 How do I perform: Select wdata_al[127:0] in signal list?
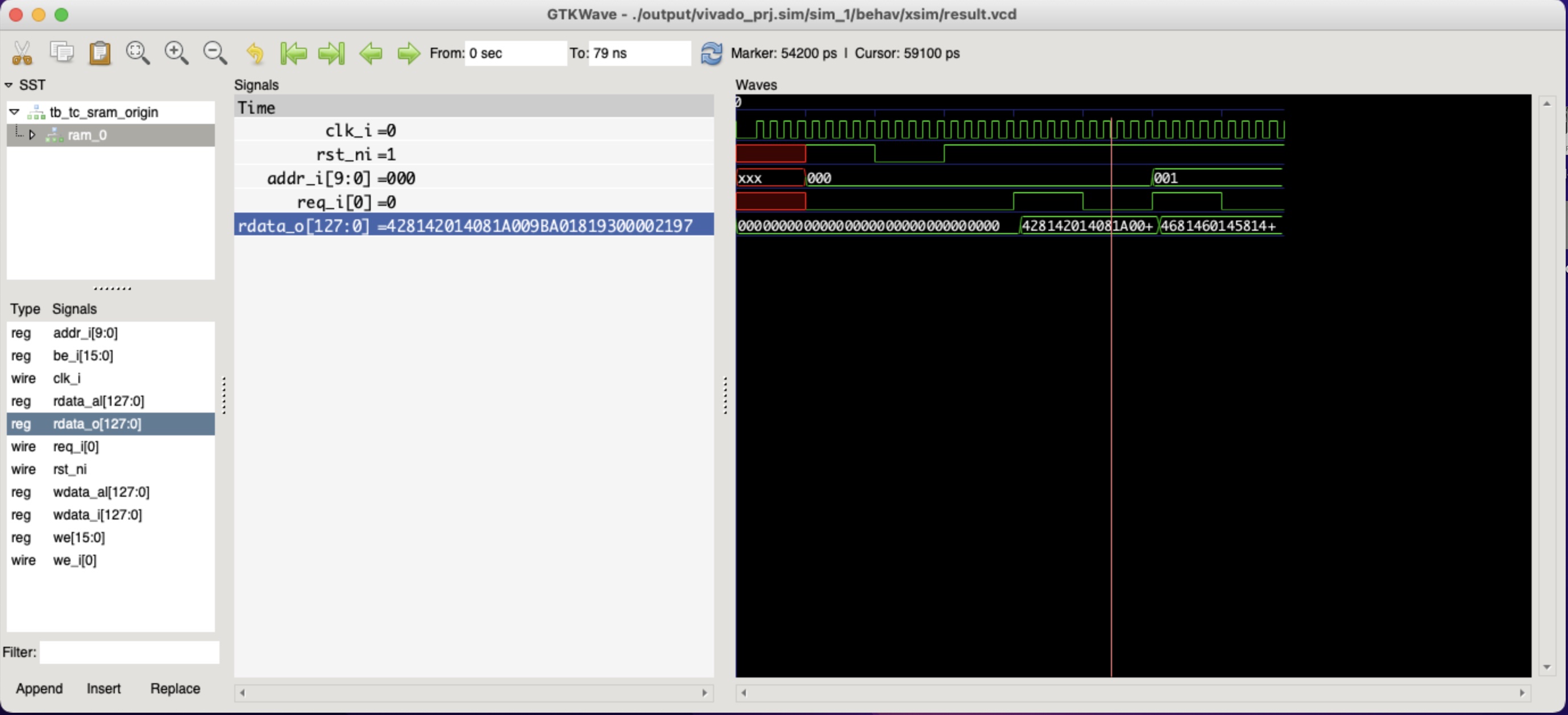click(110, 492)
